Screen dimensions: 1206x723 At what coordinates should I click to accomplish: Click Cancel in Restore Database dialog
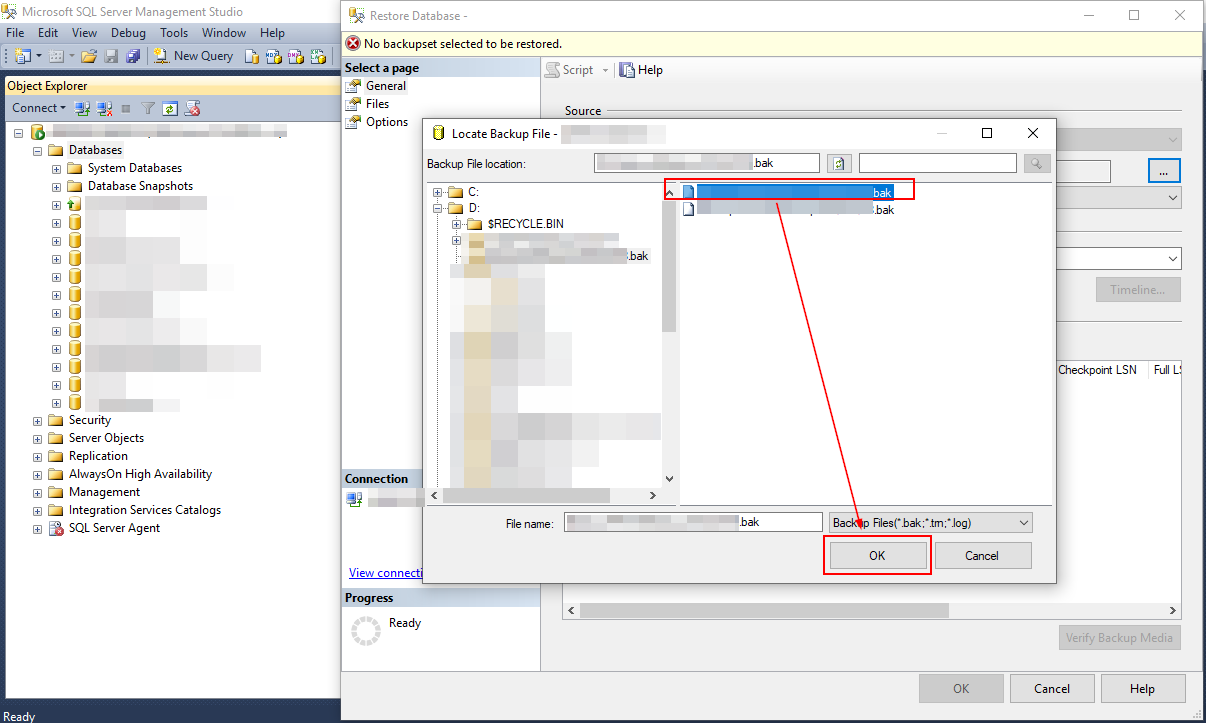1052,688
